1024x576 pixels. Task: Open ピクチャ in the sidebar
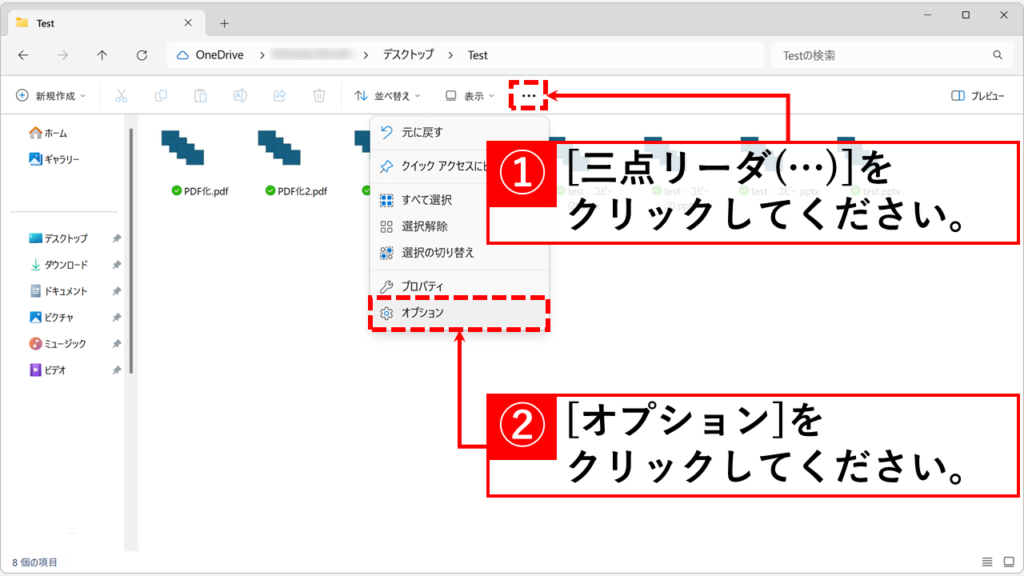coord(52,317)
